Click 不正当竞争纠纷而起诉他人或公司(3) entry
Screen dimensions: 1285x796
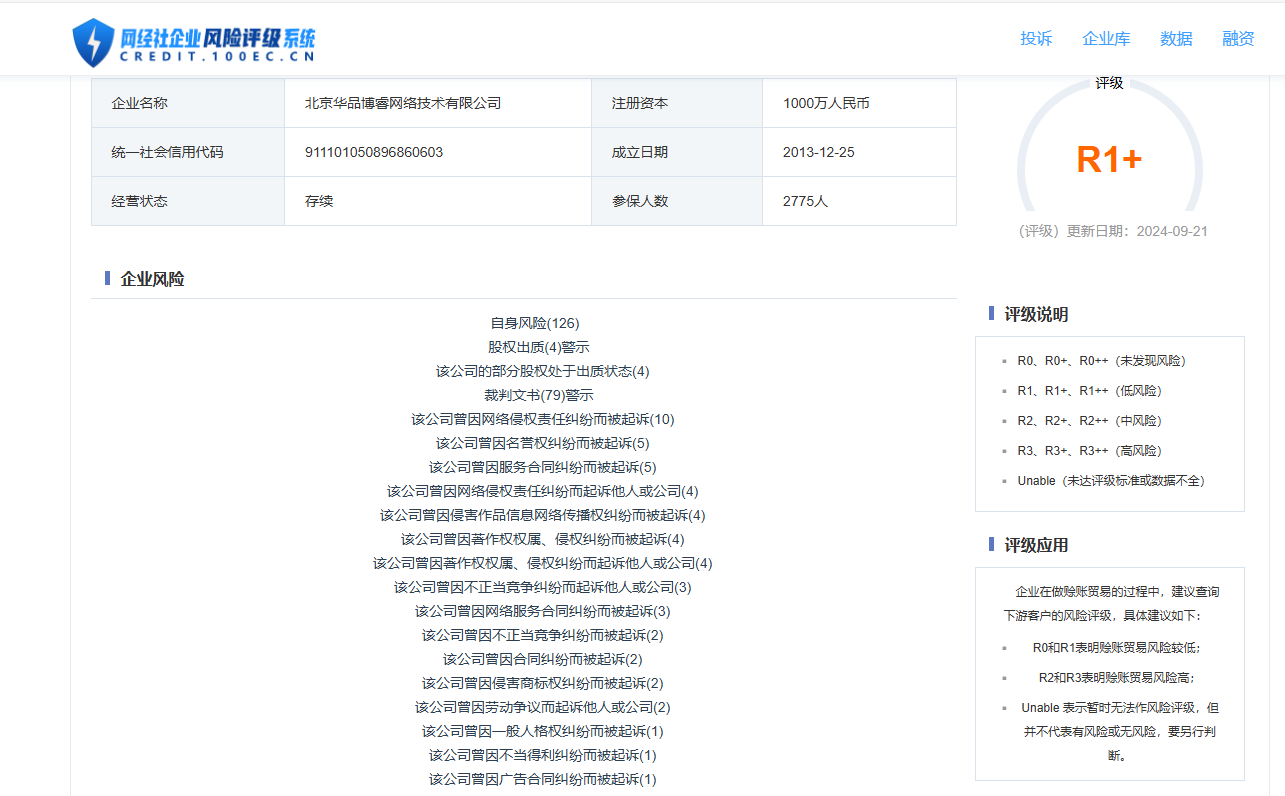coord(542,587)
